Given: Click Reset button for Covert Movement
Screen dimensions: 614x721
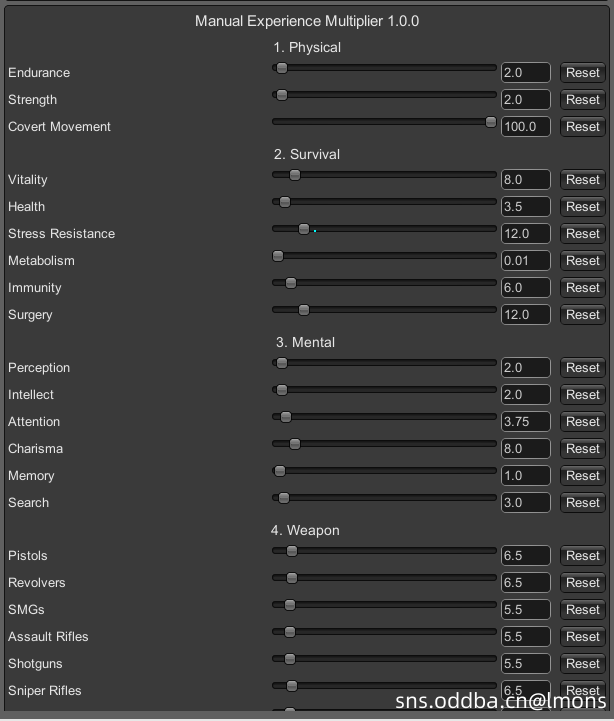Looking at the screenshot, I should click(x=582, y=127).
